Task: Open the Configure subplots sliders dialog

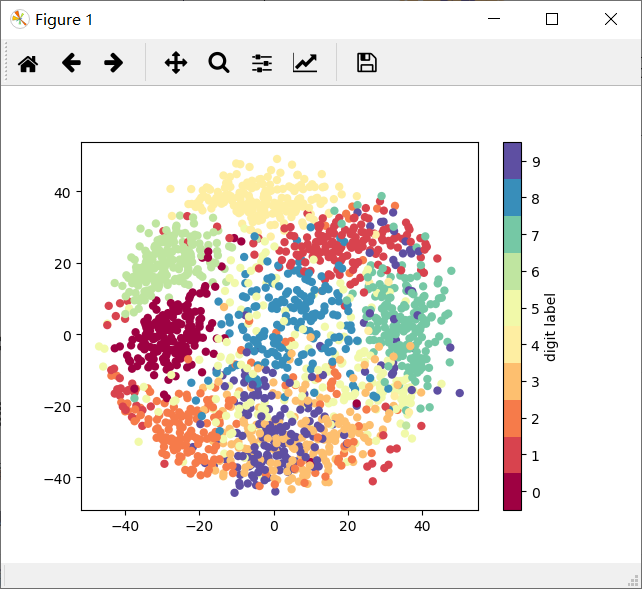Action: (x=262, y=63)
